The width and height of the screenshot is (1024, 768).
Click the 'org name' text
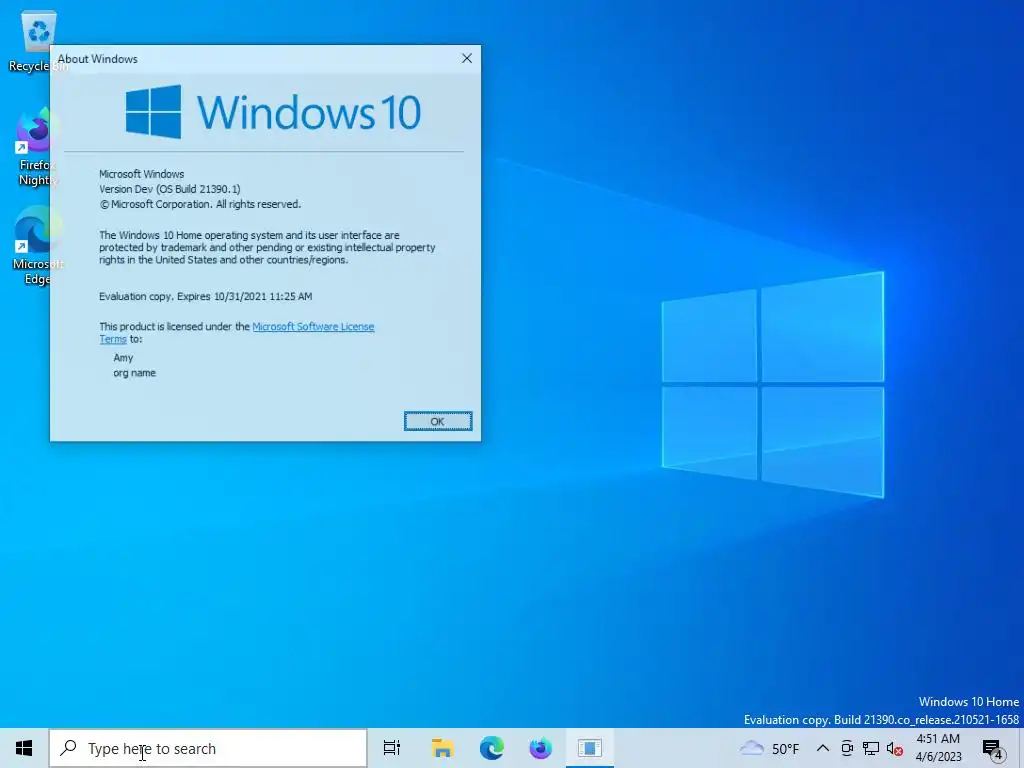pos(135,373)
